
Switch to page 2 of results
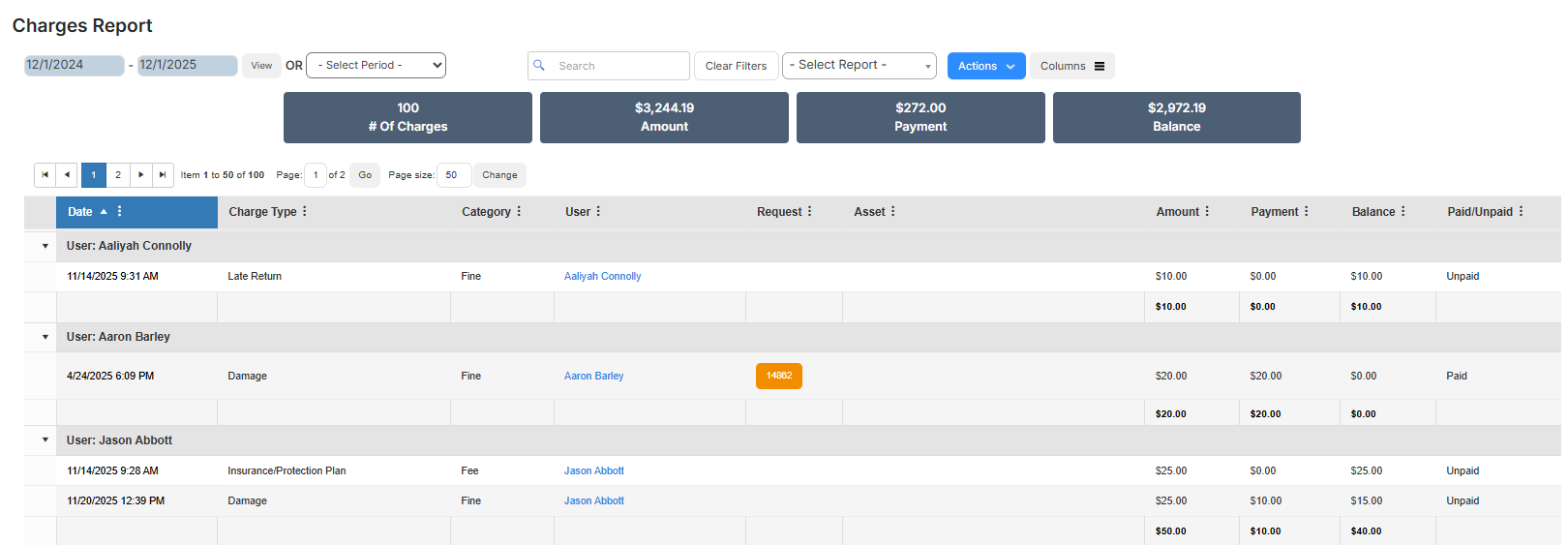(x=118, y=175)
